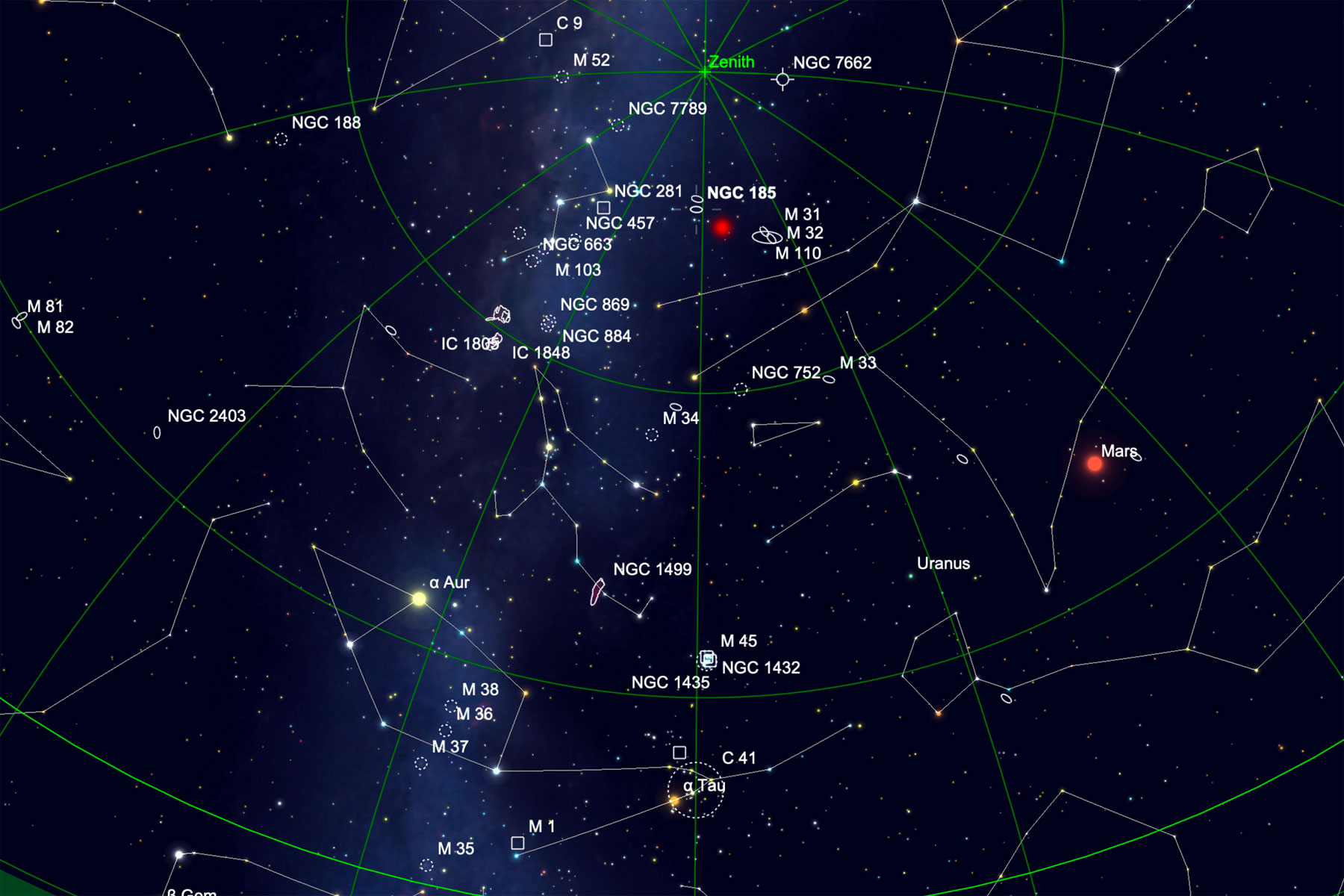Select the M 38 cluster circle

[451, 706]
